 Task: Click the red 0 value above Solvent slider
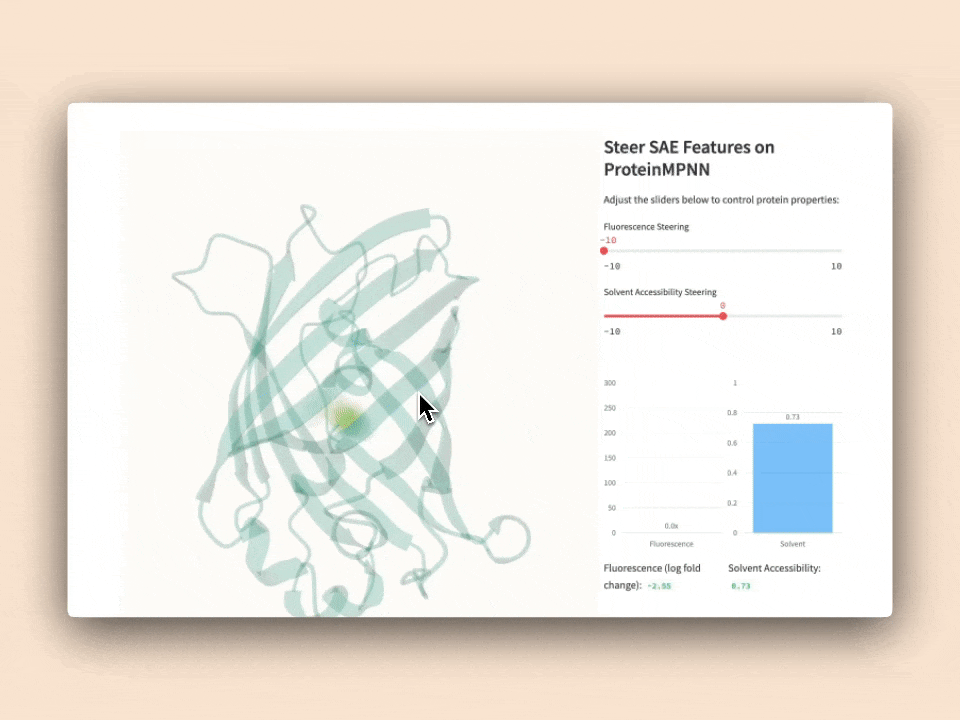[x=722, y=305]
